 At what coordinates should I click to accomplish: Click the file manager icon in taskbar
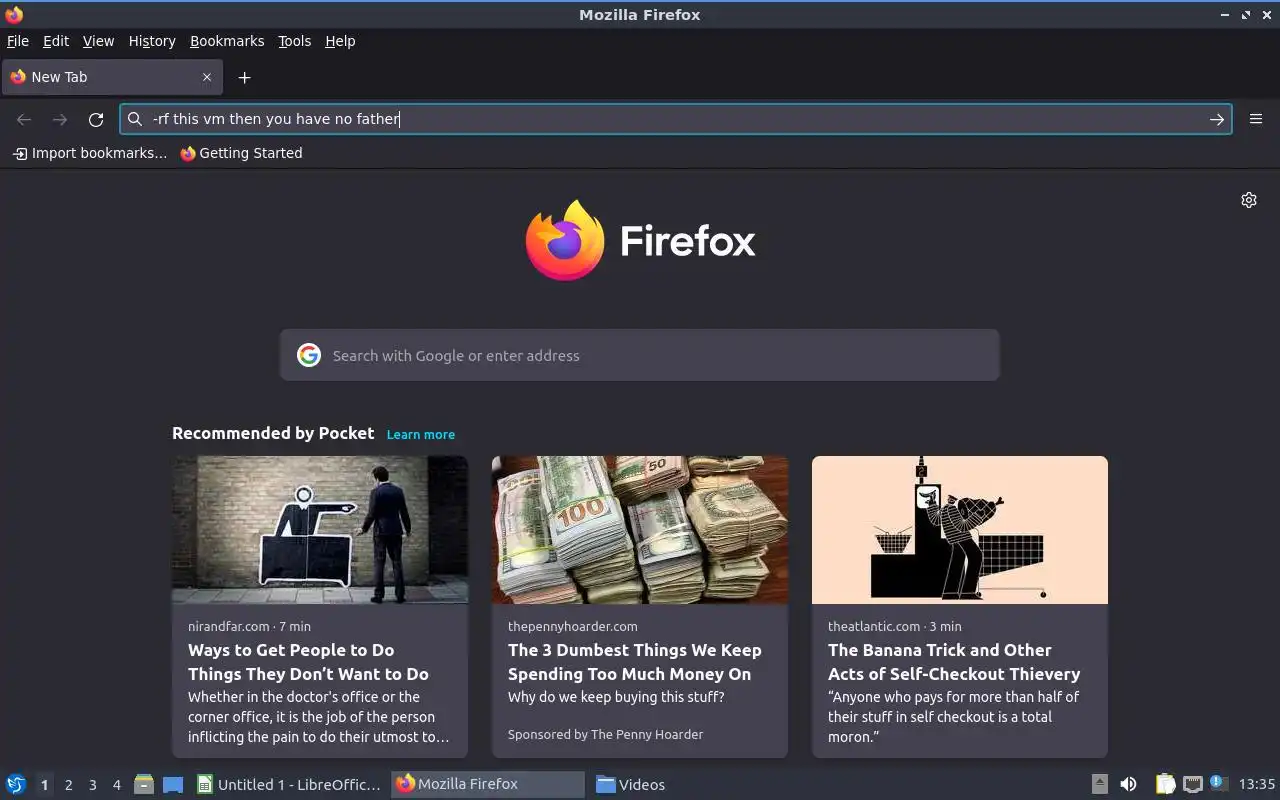[144, 784]
